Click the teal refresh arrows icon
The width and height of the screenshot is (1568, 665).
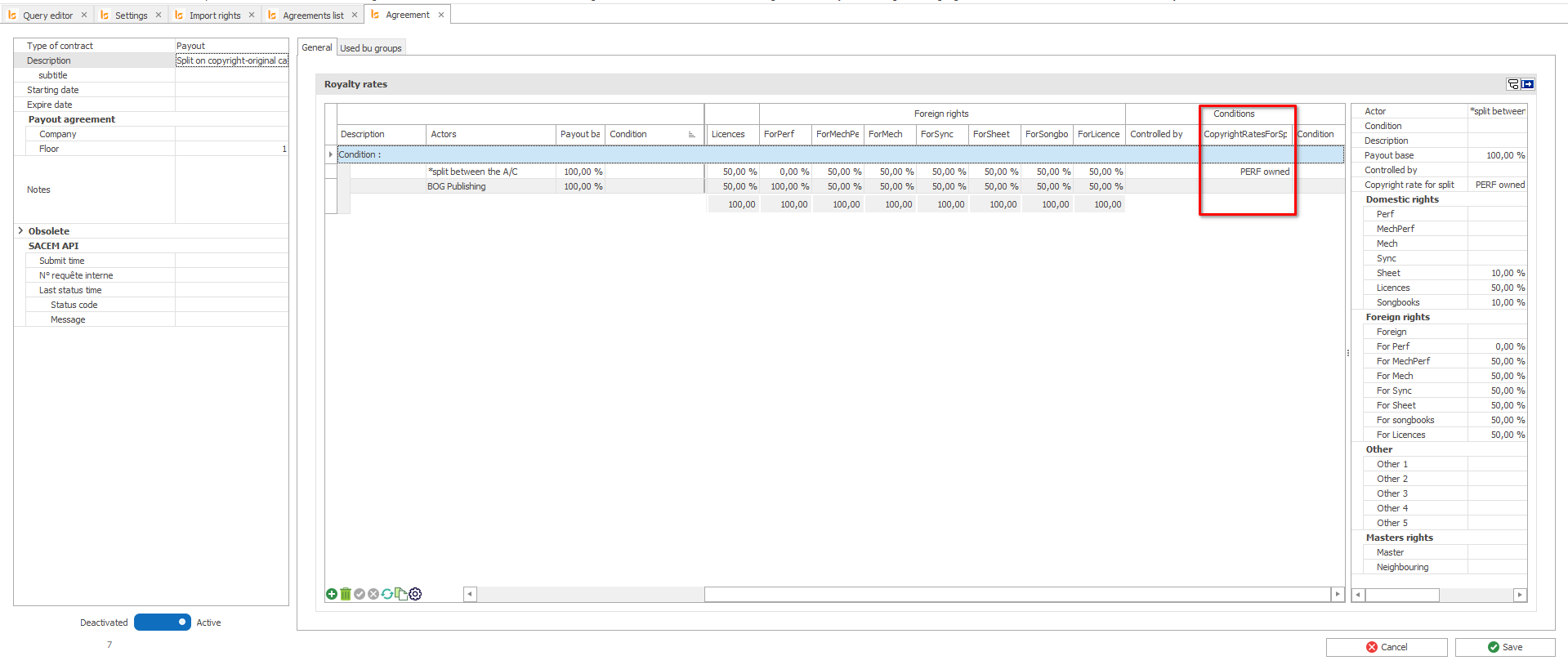387,594
